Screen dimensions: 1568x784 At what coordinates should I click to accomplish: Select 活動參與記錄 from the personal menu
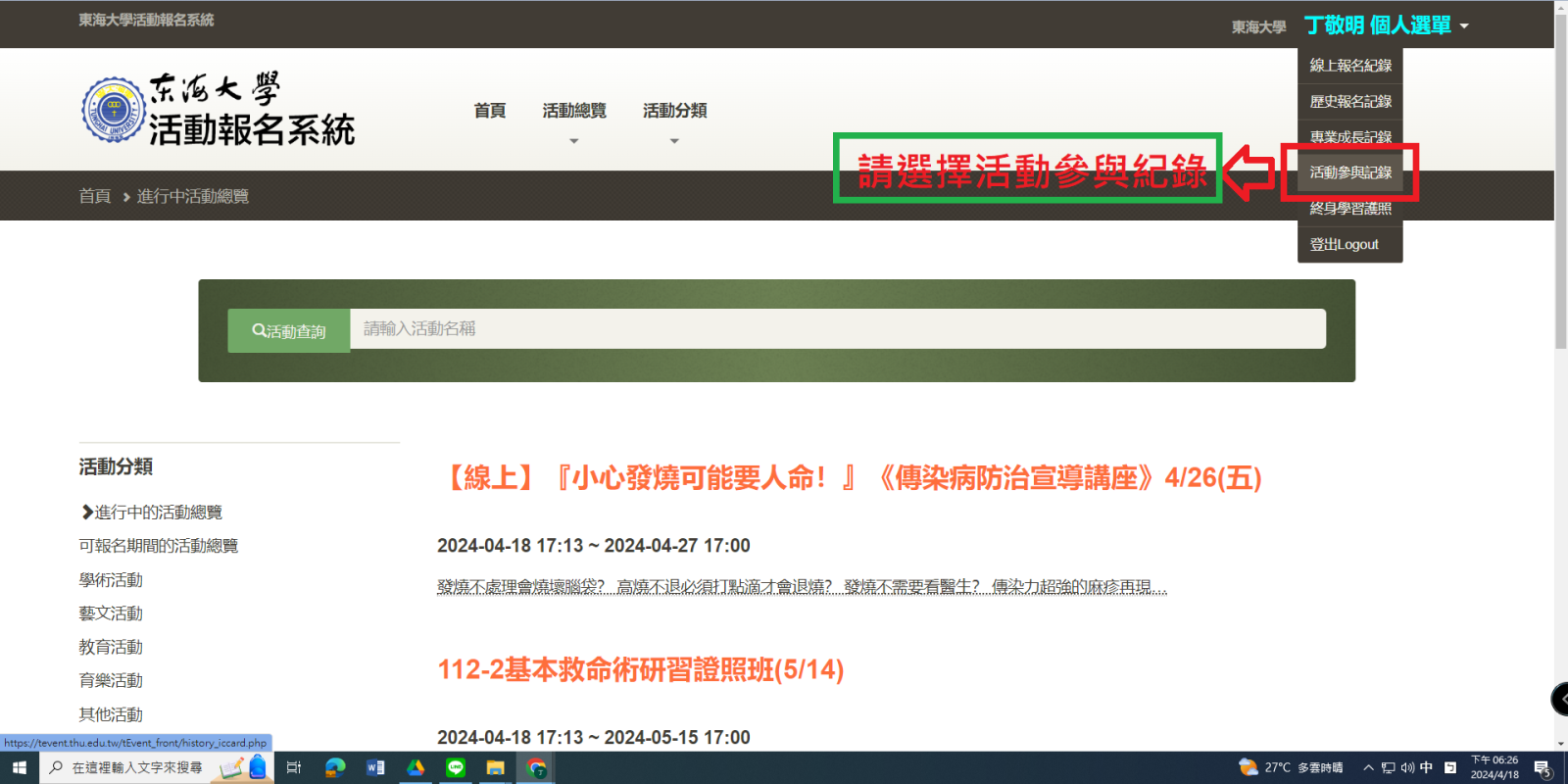click(1350, 172)
